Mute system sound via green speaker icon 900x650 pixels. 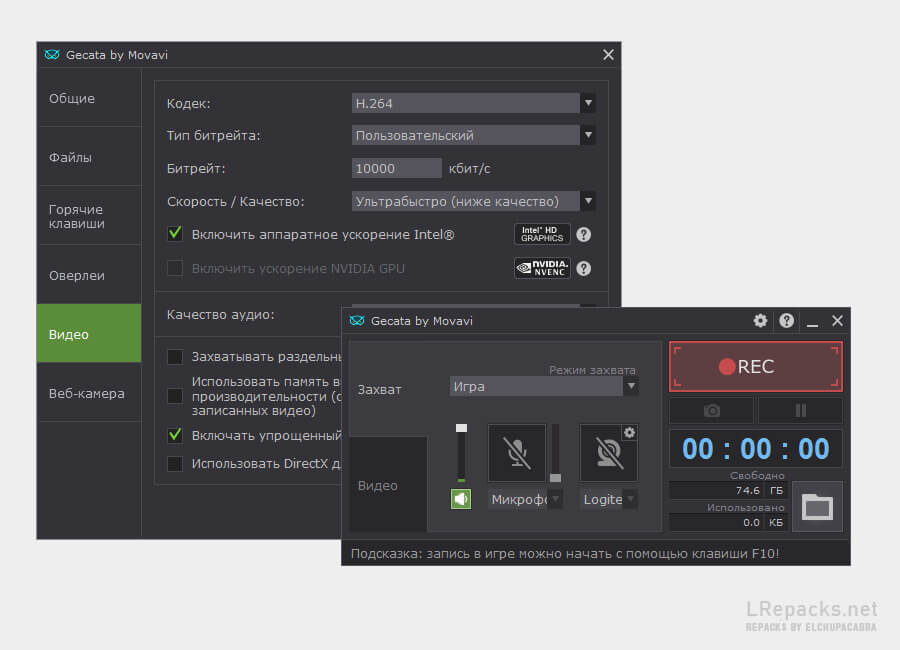(461, 499)
